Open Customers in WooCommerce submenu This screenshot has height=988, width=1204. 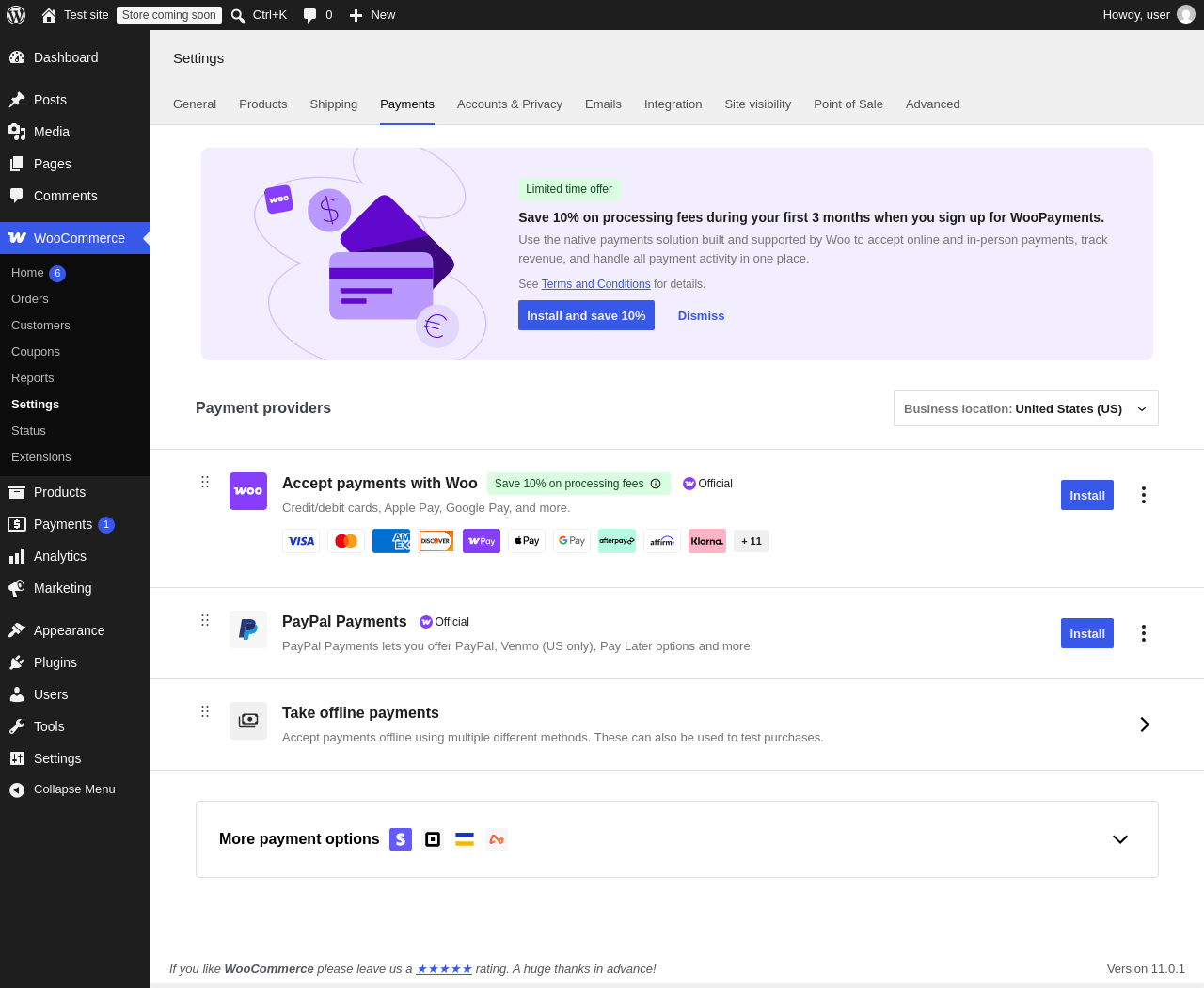[40, 326]
